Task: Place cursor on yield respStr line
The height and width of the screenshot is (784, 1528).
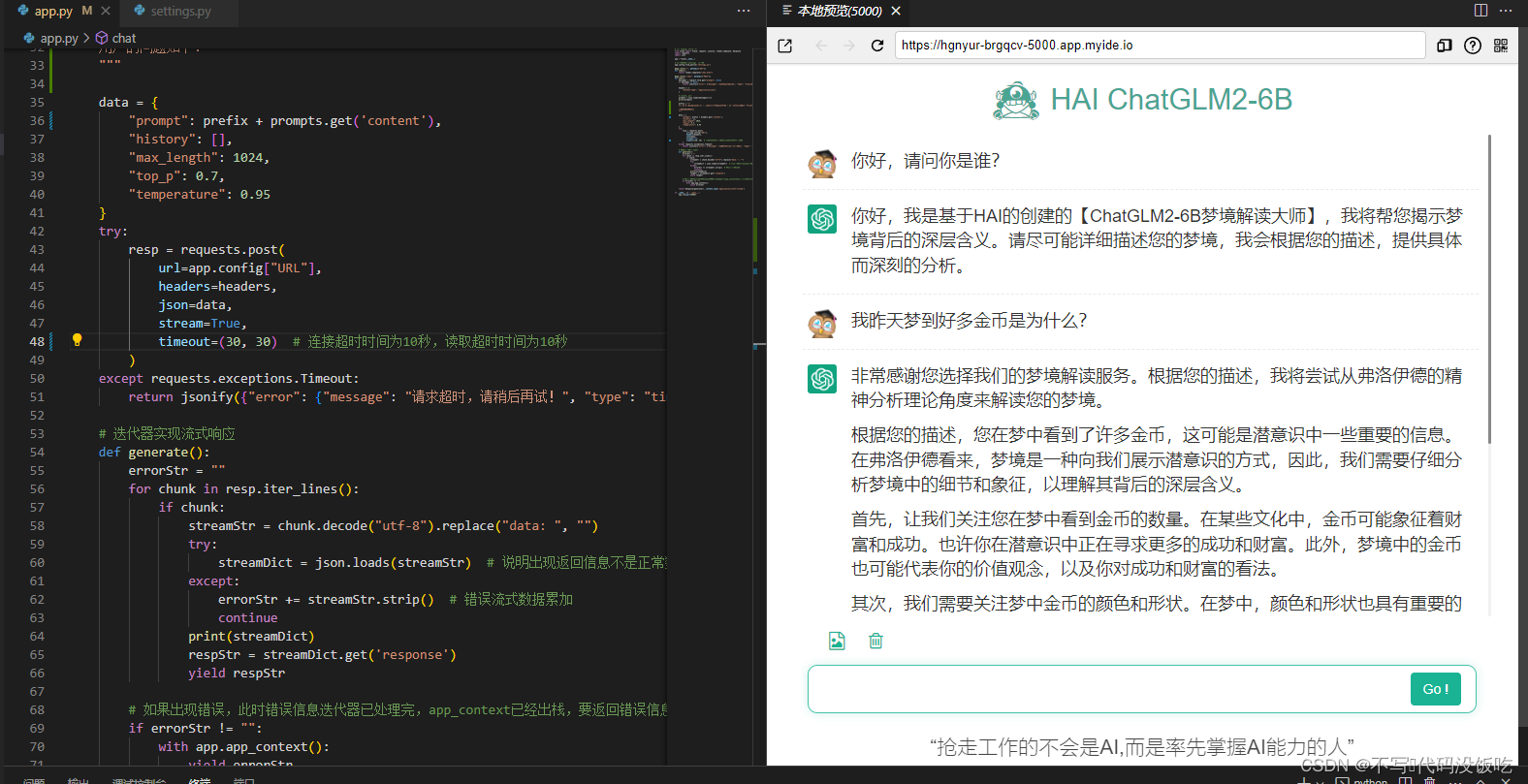Action: (237, 673)
